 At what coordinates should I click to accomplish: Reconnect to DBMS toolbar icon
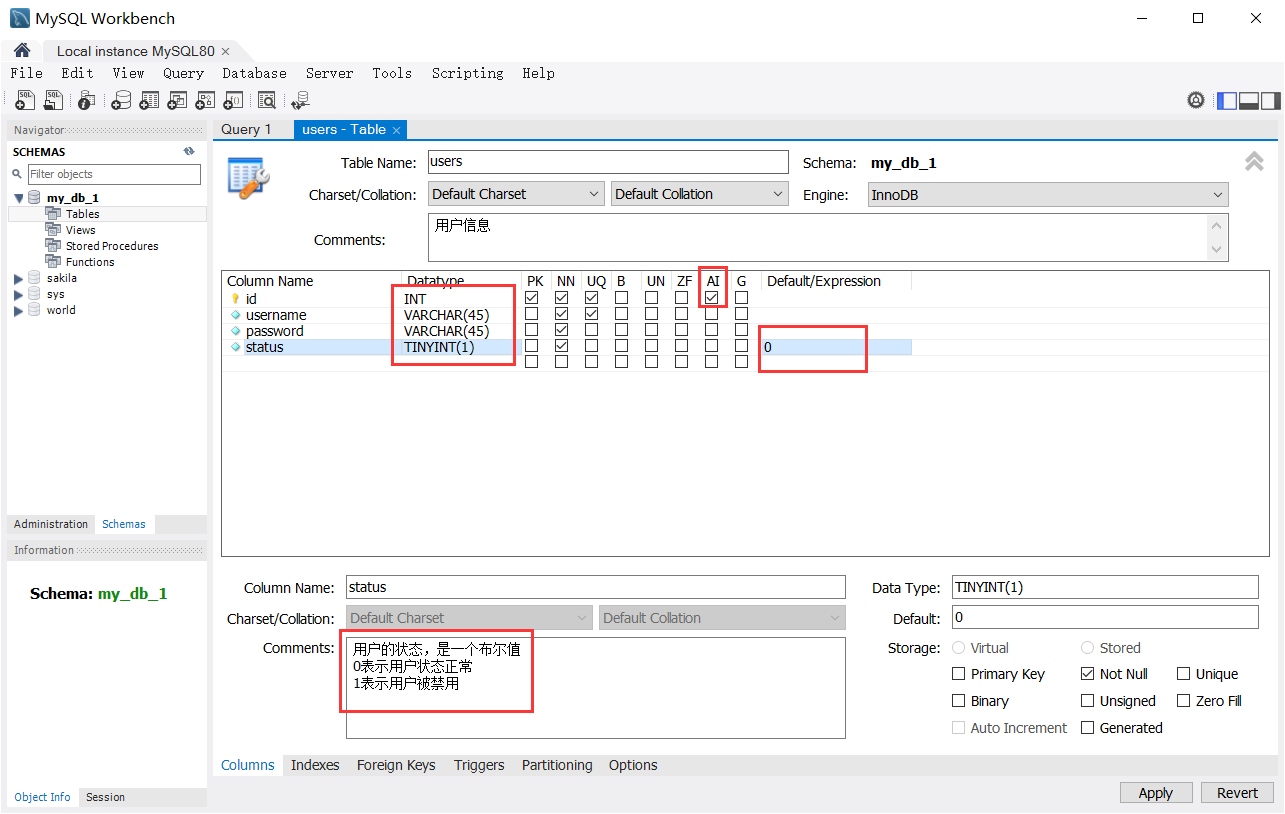300,100
